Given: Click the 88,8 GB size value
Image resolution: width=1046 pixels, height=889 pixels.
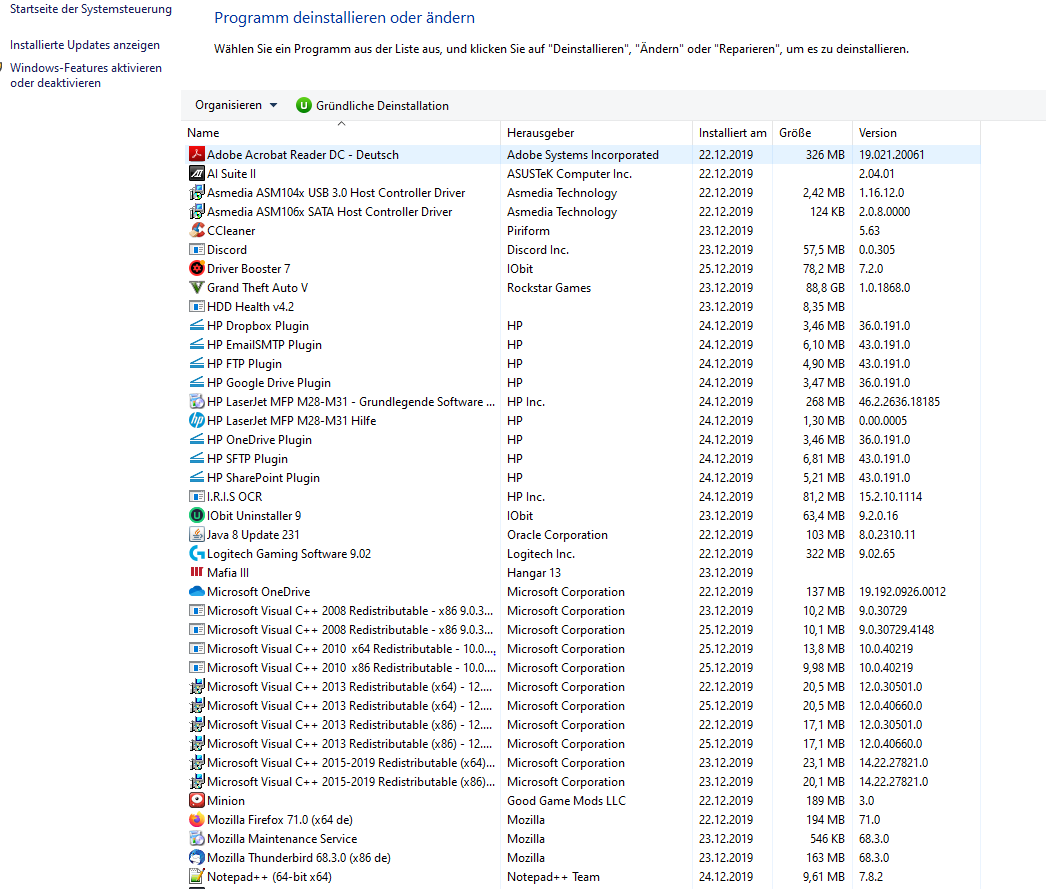Looking at the screenshot, I should [825, 287].
